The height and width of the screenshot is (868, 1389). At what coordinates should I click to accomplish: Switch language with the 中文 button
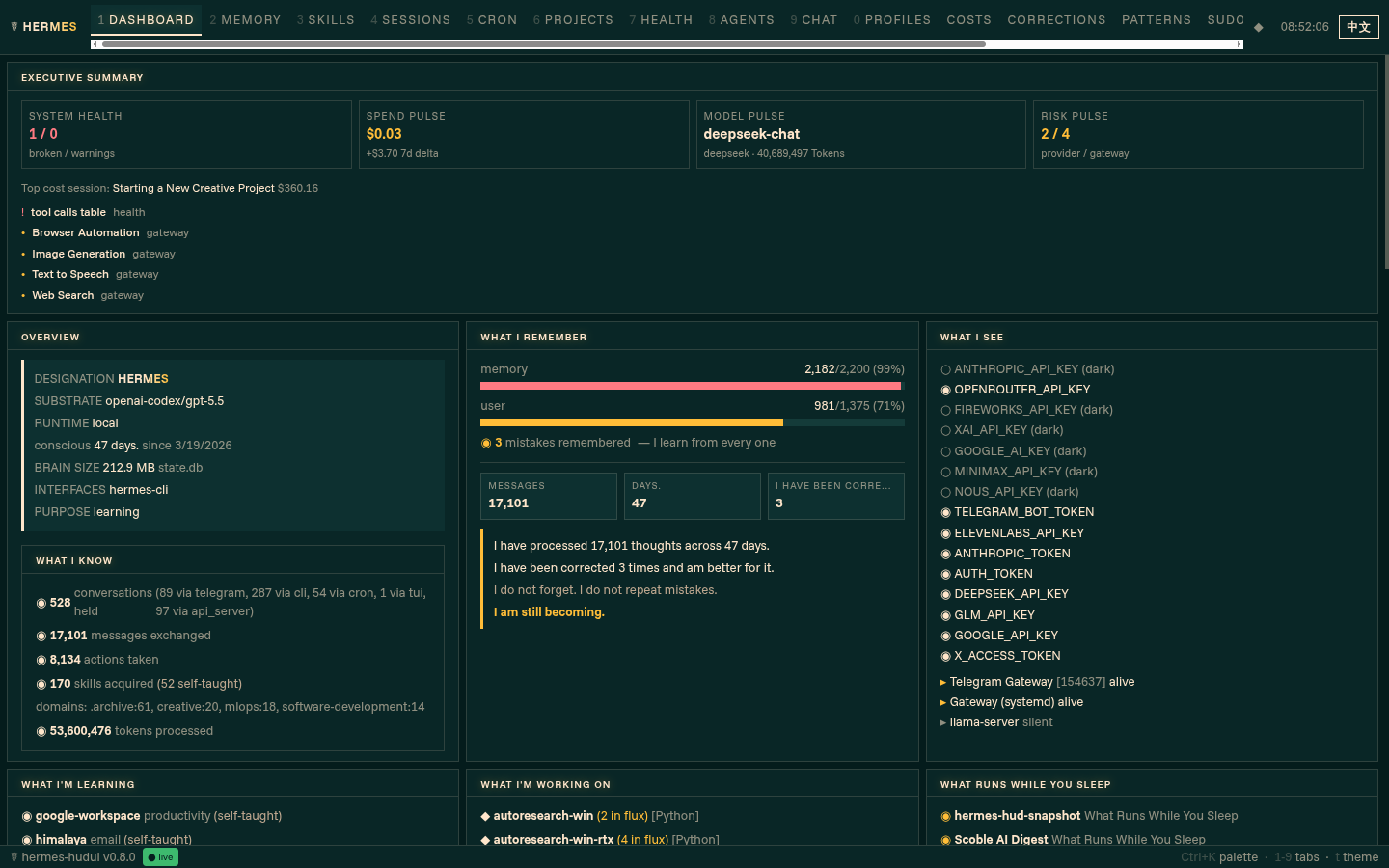(x=1358, y=27)
